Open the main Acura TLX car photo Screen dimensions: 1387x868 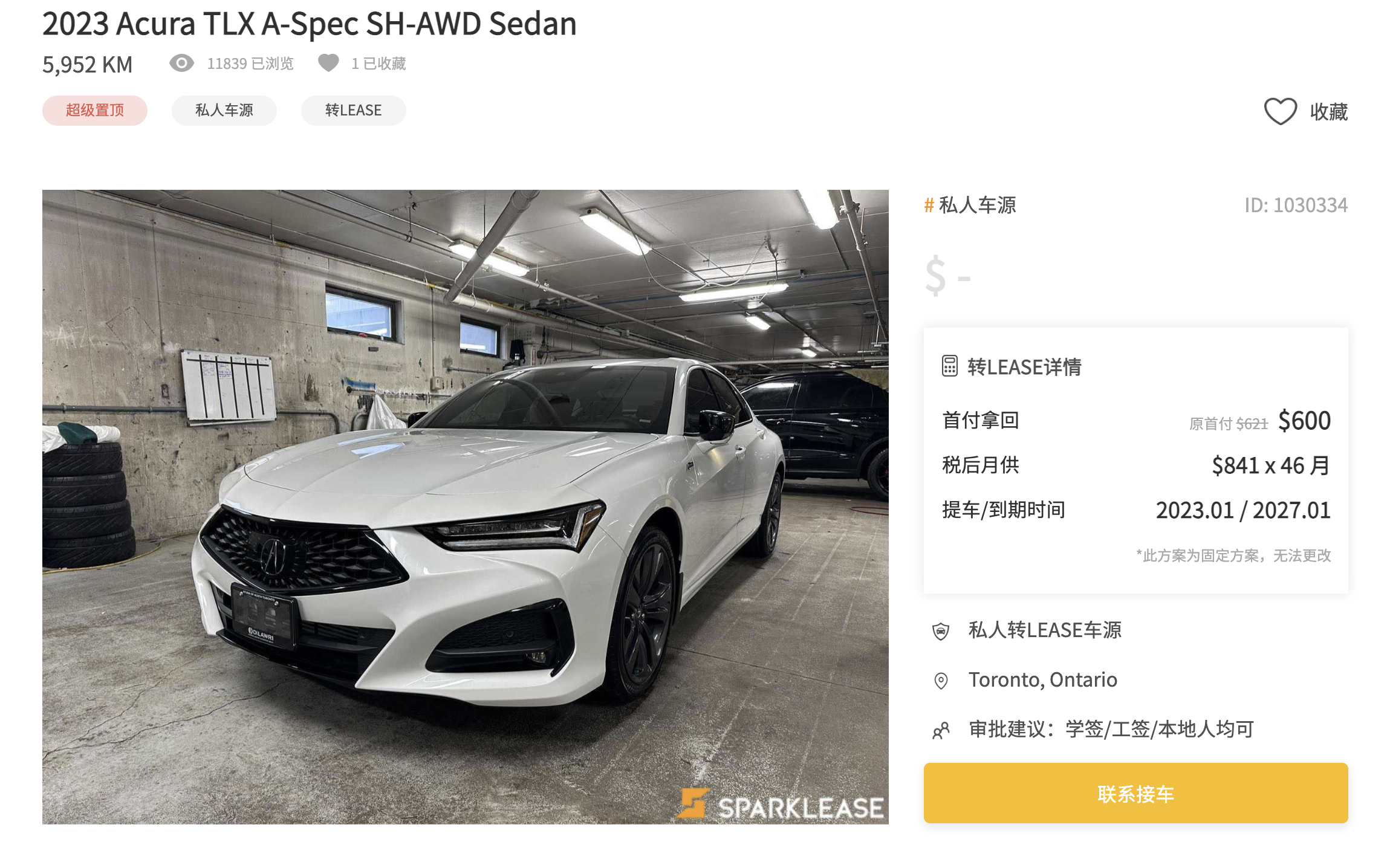(x=466, y=507)
